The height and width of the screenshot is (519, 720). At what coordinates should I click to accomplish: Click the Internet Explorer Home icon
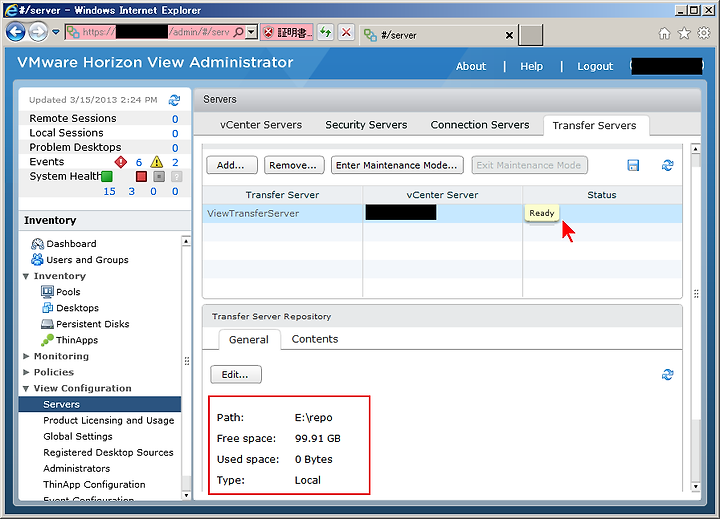point(664,33)
